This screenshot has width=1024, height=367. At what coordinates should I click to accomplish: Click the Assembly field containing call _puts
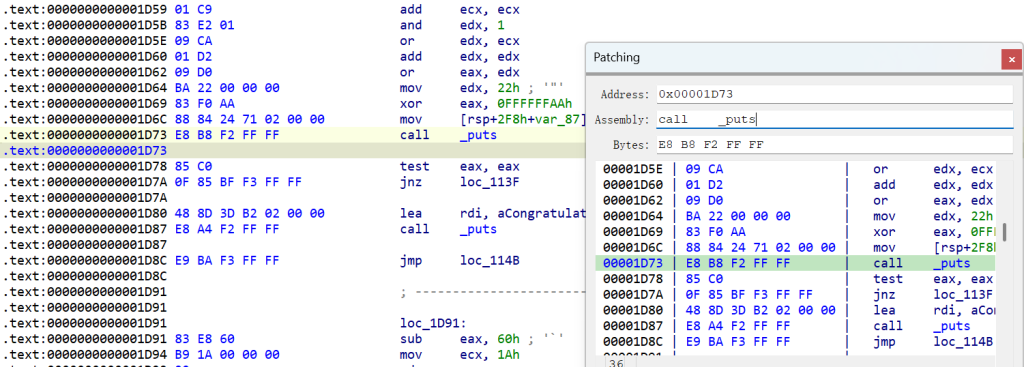coord(834,120)
